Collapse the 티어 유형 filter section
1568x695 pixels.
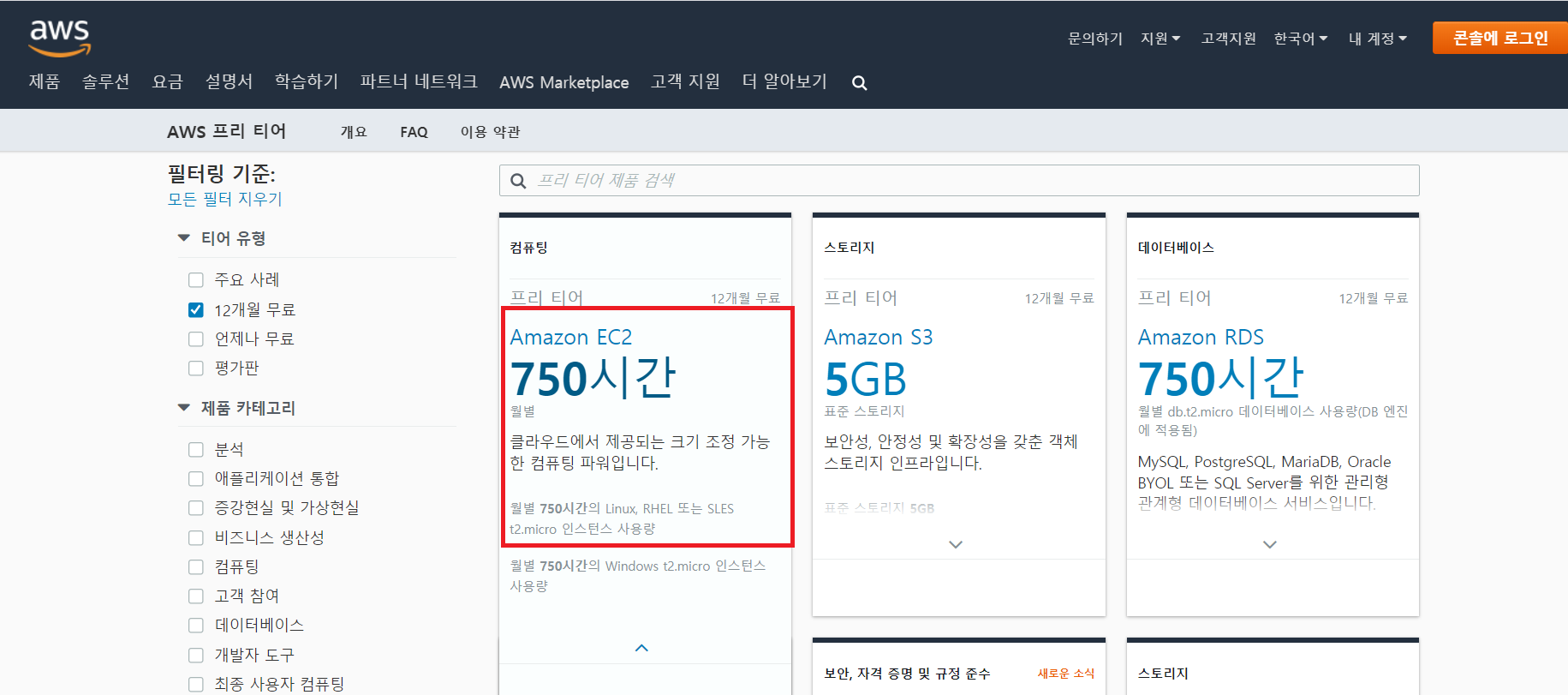click(183, 238)
